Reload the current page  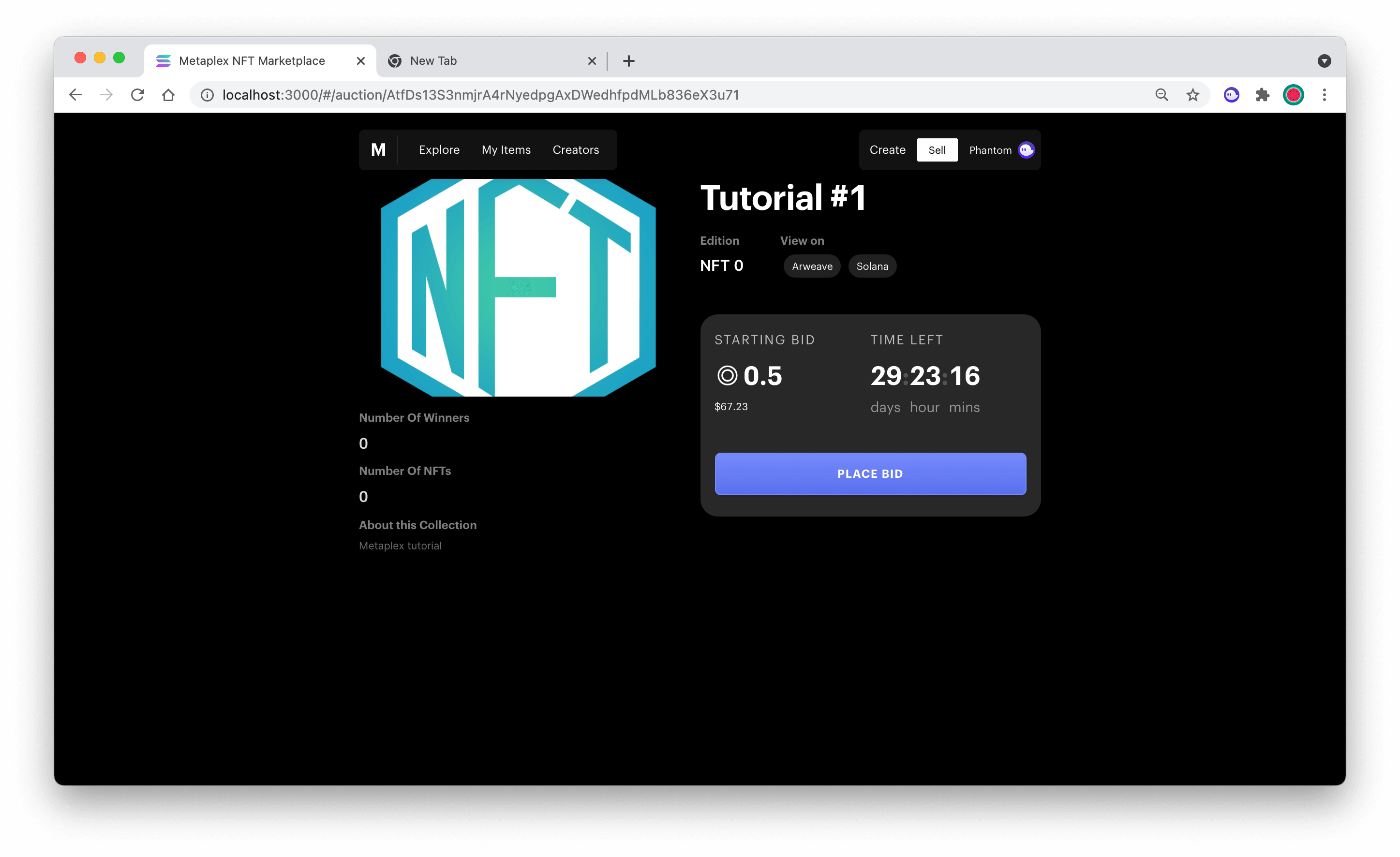coord(137,95)
